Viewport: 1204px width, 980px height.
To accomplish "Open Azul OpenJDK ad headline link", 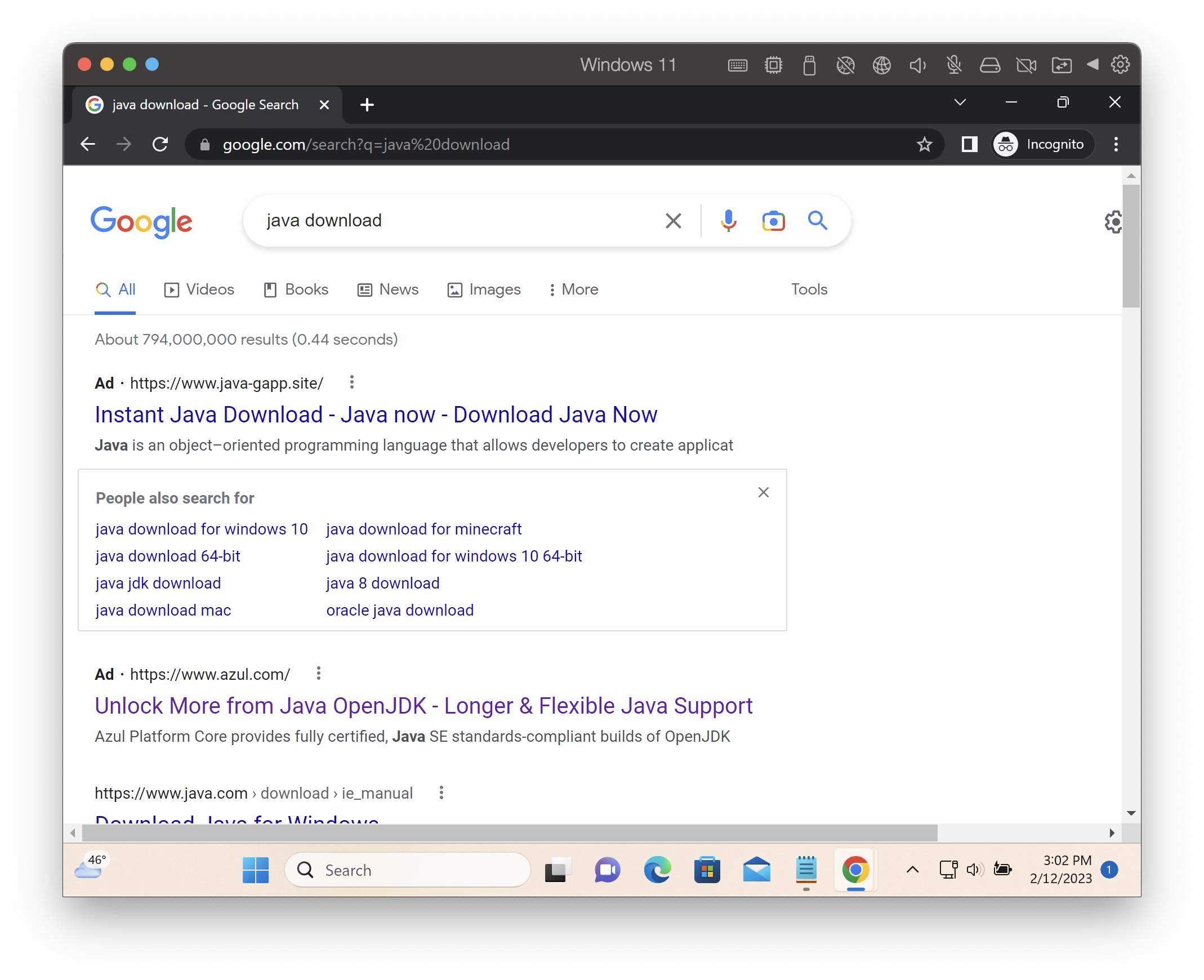I will tap(423, 706).
